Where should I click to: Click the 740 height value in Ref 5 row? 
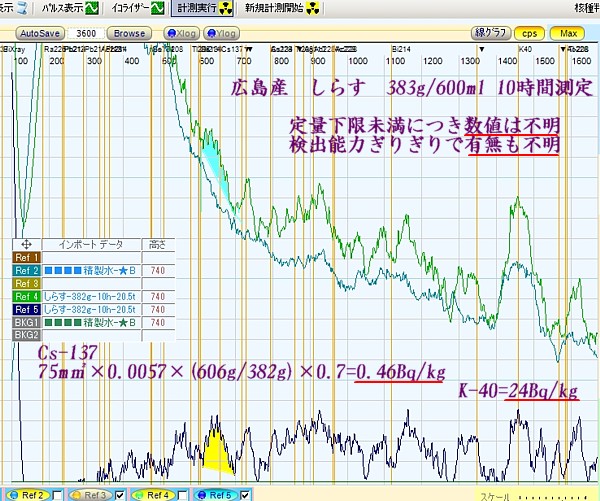pyautogui.click(x=158, y=309)
